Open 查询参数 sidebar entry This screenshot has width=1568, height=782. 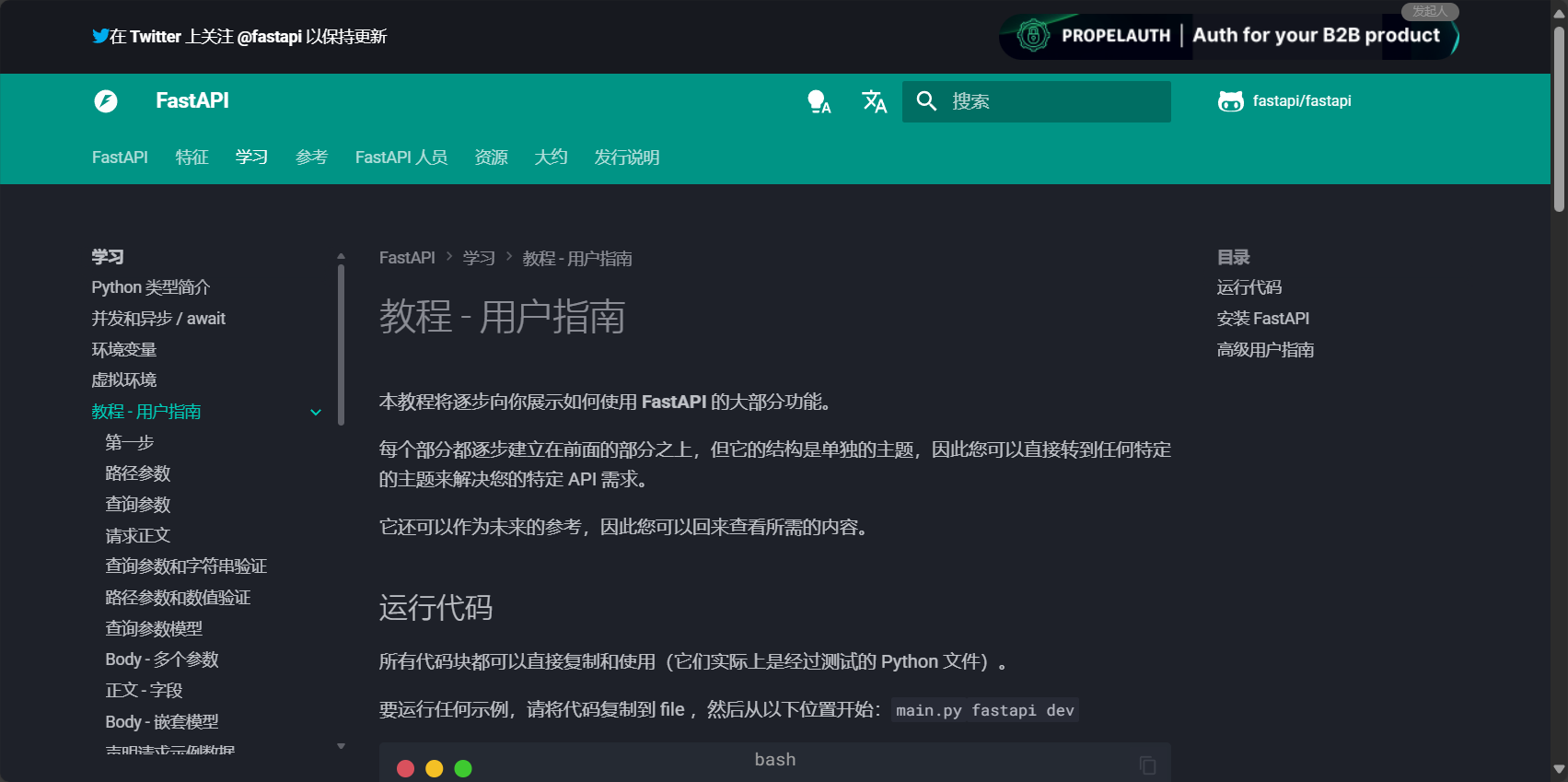coord(138,505)
